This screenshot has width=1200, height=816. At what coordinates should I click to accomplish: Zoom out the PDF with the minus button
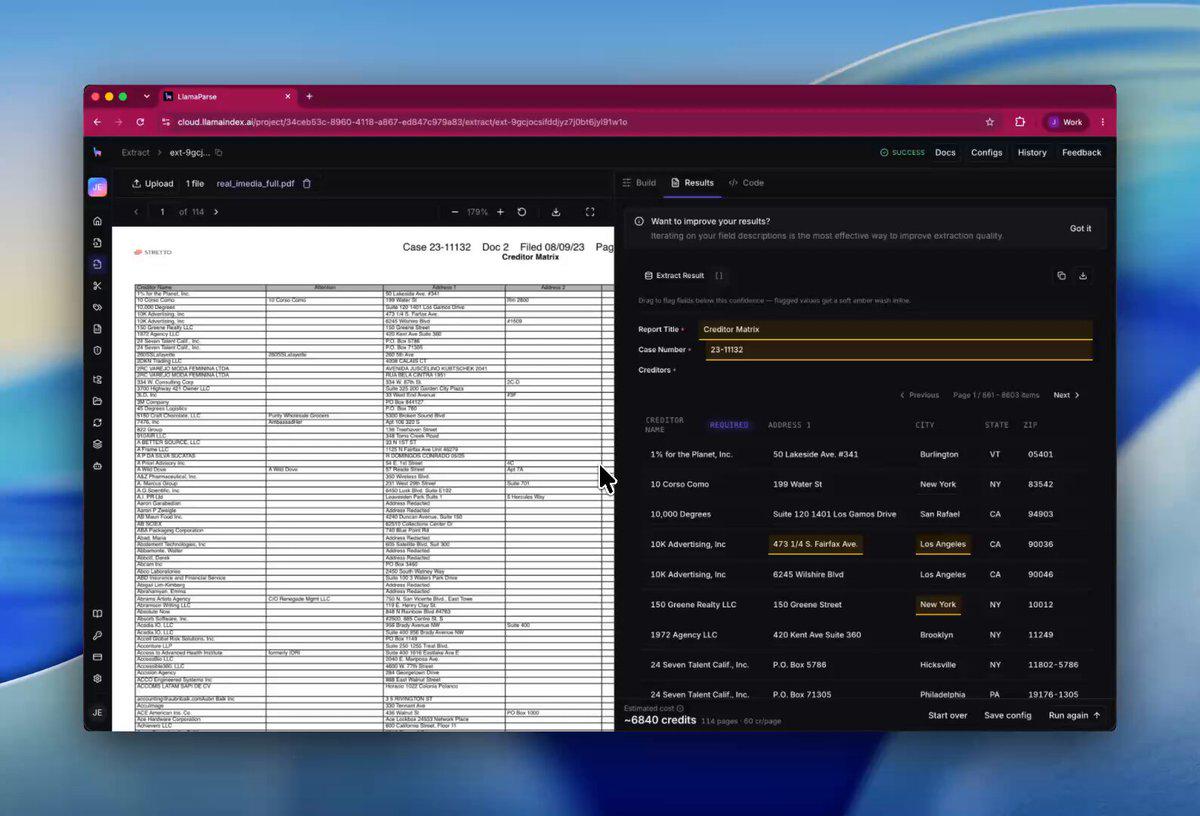455,212
